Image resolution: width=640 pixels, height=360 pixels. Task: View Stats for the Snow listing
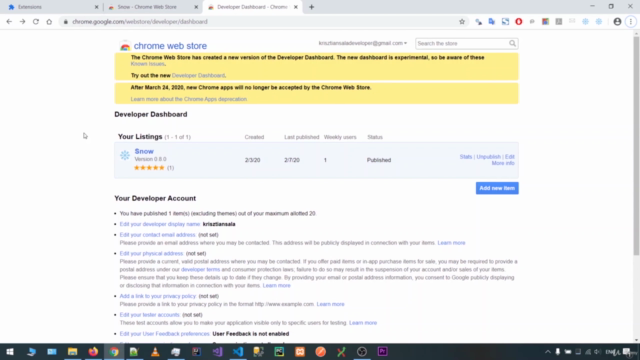pyautogui.click(x=466, y=157)
